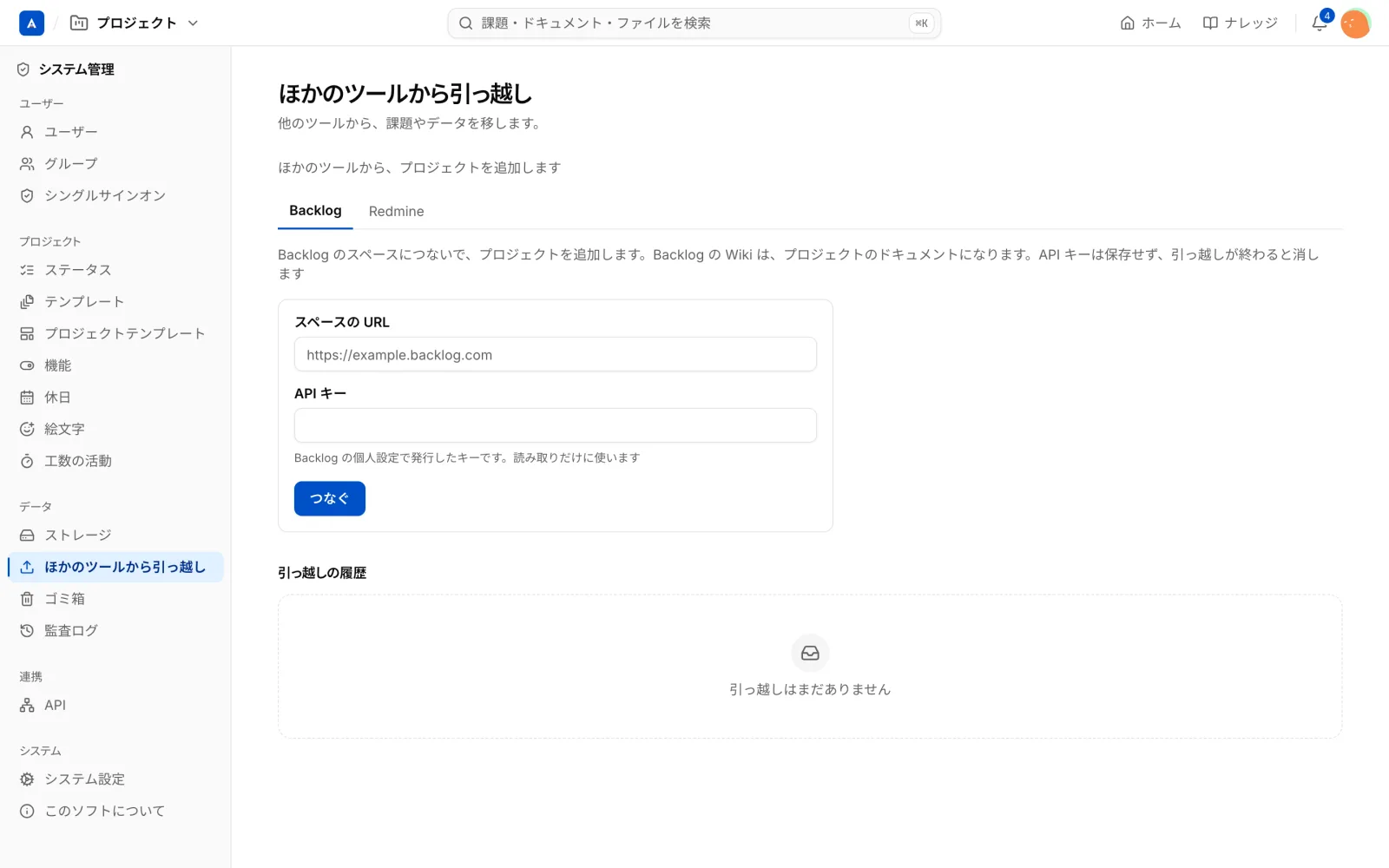1389x868 pixels.
Task: Open ユーザー person icon in sidebar
Action: (x=27, y=132)
